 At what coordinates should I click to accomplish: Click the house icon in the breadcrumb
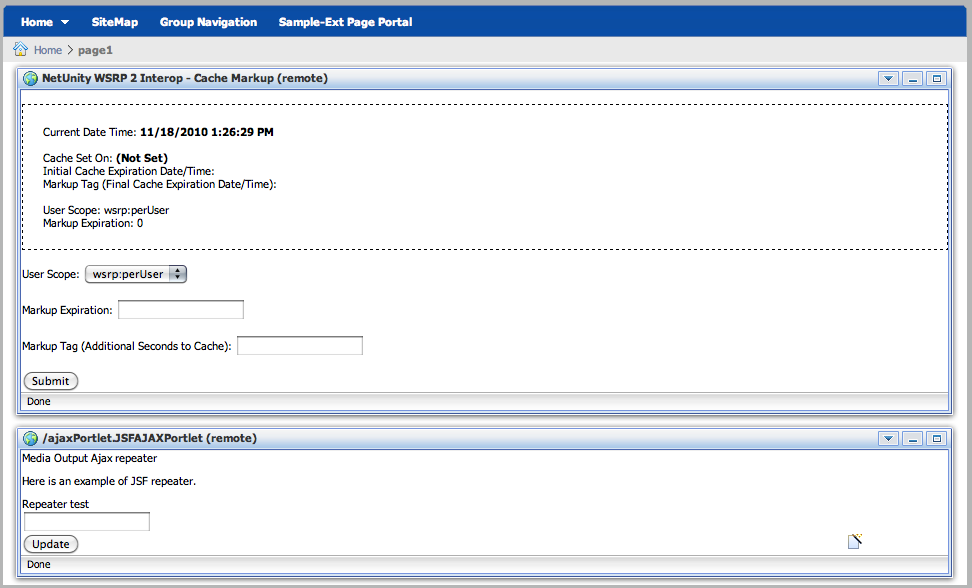coord(20,49)
